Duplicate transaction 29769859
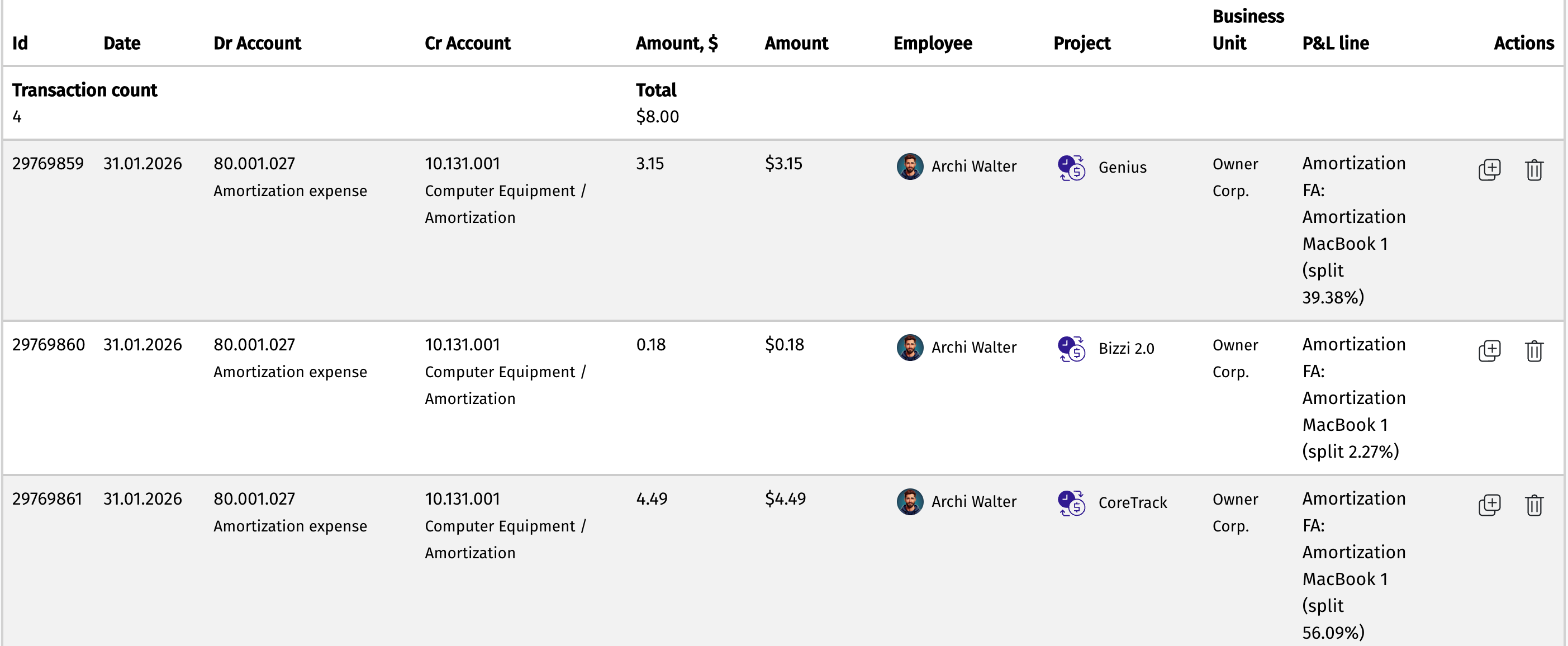Viewport: 1568px width, 646px height. pyautogui.click(x=1489, y=170)
